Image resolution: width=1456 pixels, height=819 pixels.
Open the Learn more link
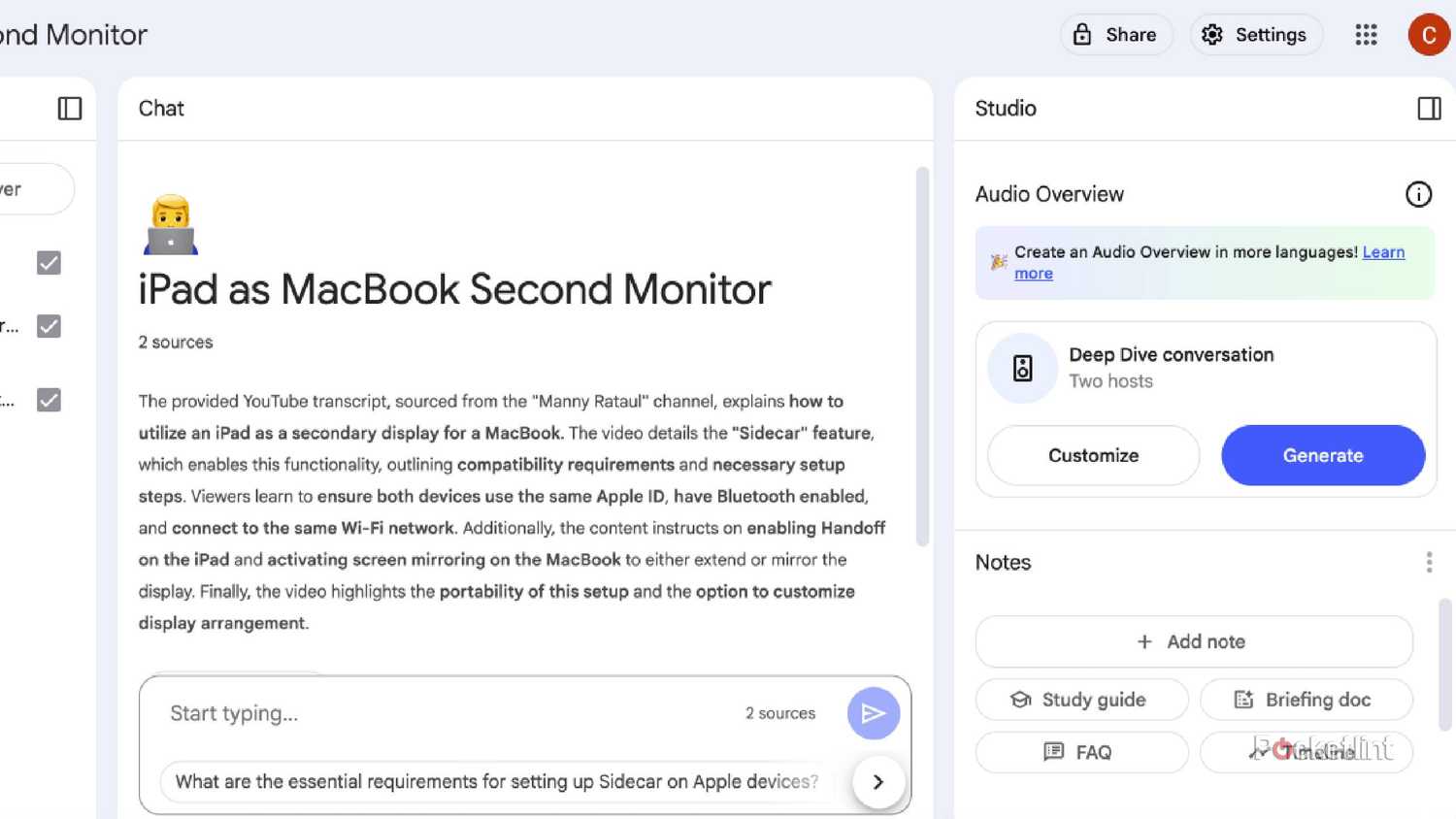[x=1384, y=251]
